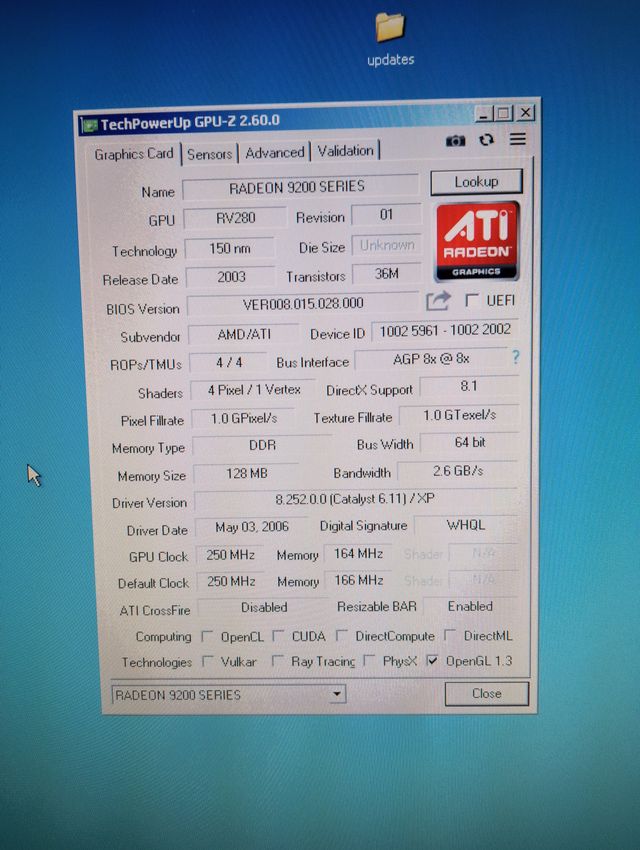Click the Digital Signature value WHQL
640x850 pixels.
466,525
